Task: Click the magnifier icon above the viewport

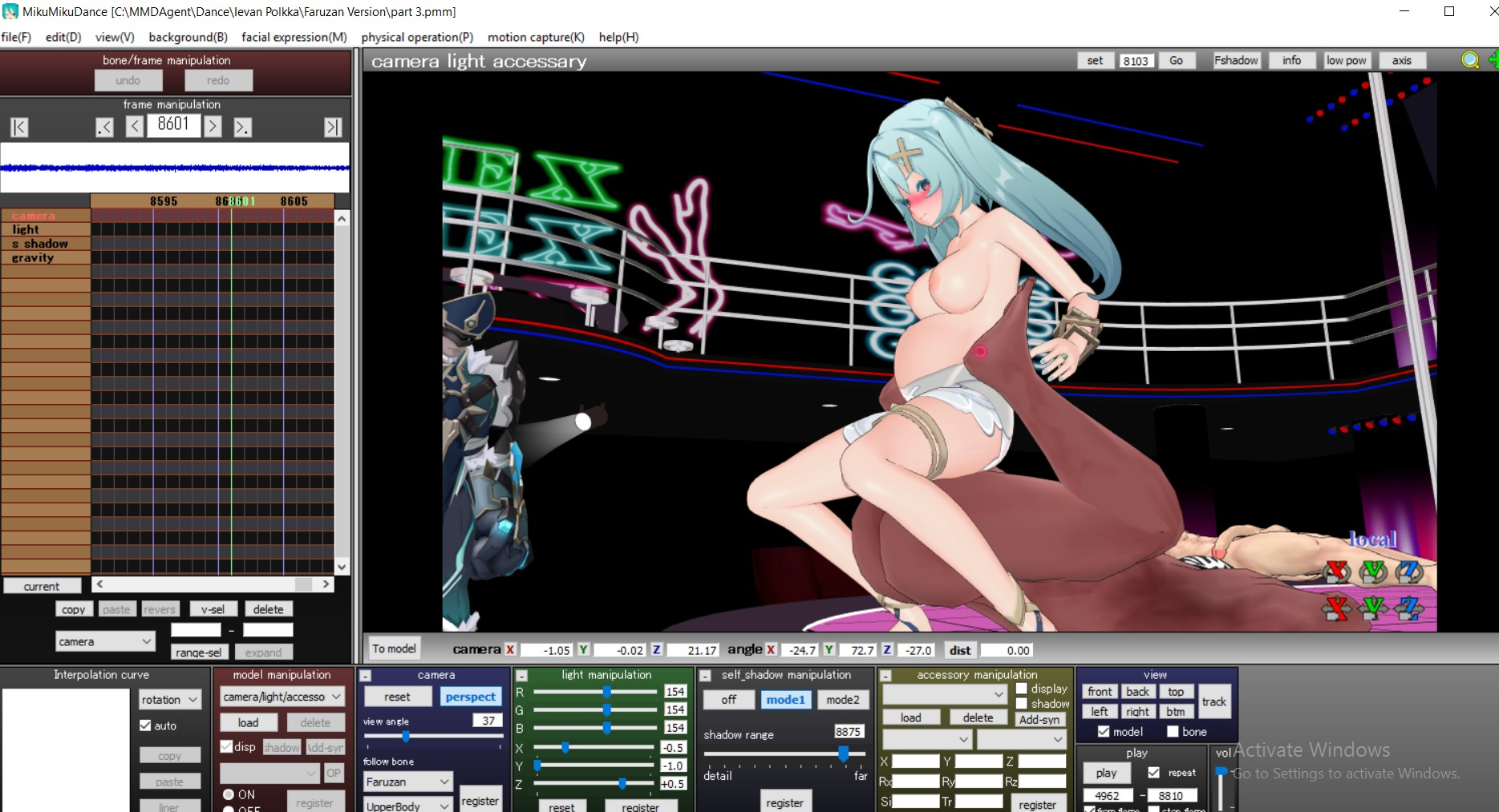Action: 1470,60
